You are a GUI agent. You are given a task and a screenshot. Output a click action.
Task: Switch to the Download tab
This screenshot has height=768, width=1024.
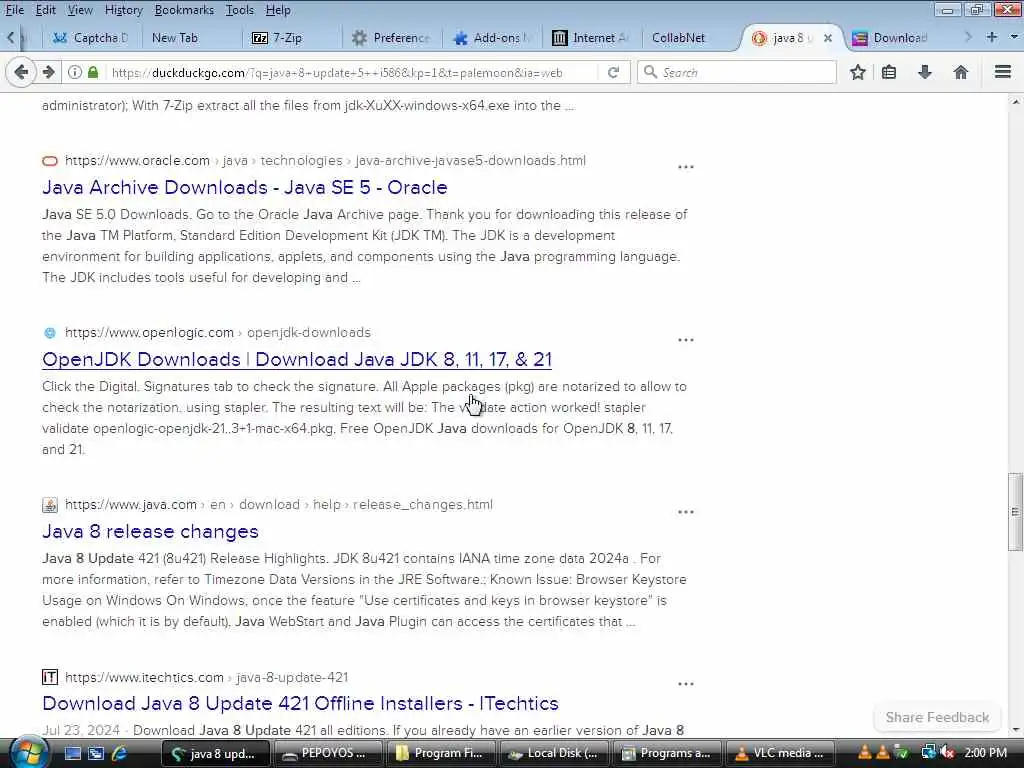[900, 38]
